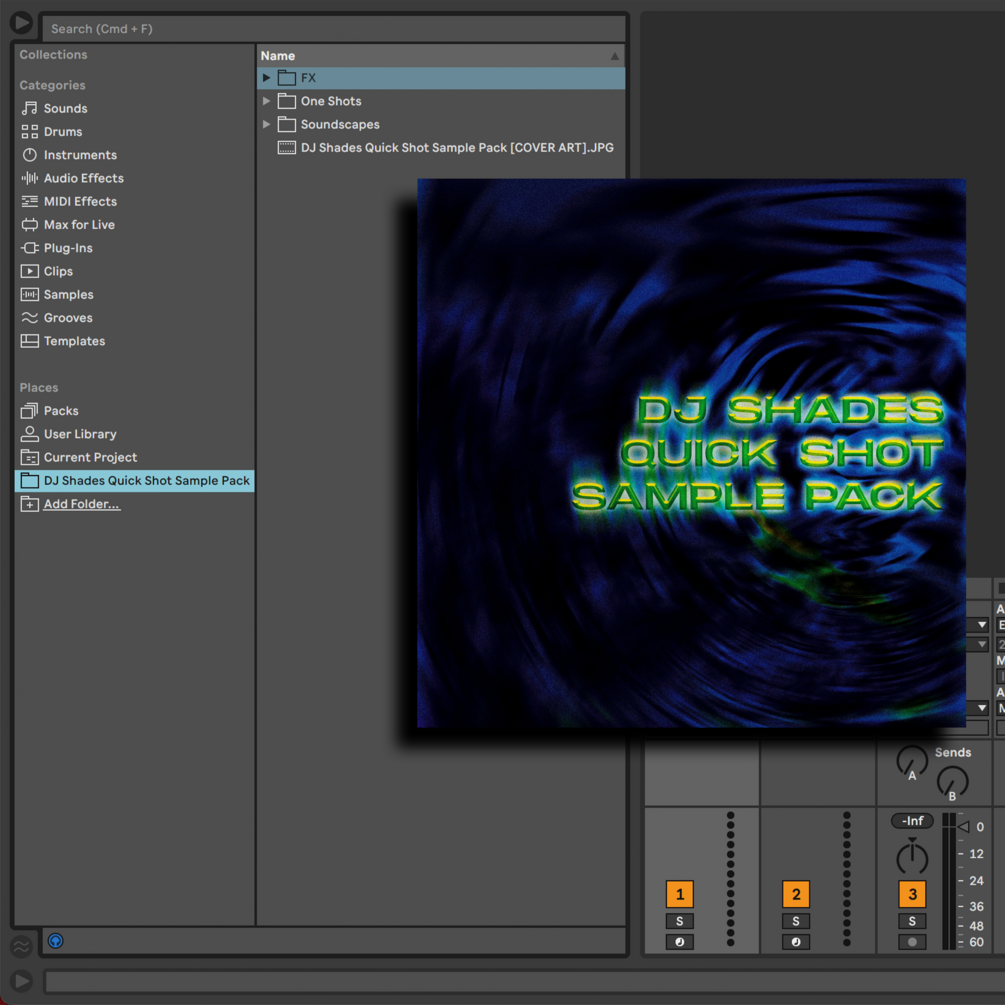Viewport: 1005px width, 1005px height.
Task: Solo track 3 with its S button
Action: 912,921
